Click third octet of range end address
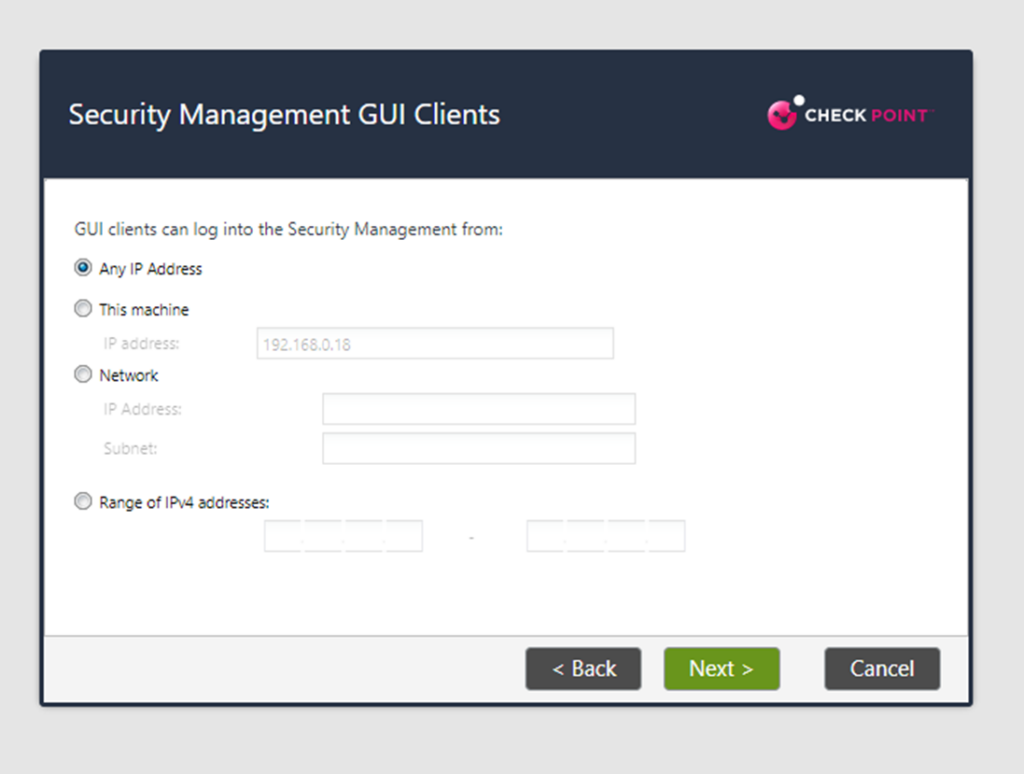This screenshot has width=1024, height=774. (x=626, y=537)
